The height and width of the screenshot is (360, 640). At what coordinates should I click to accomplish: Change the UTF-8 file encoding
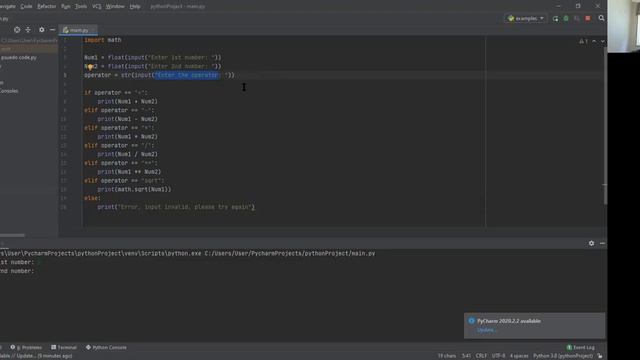498,356
